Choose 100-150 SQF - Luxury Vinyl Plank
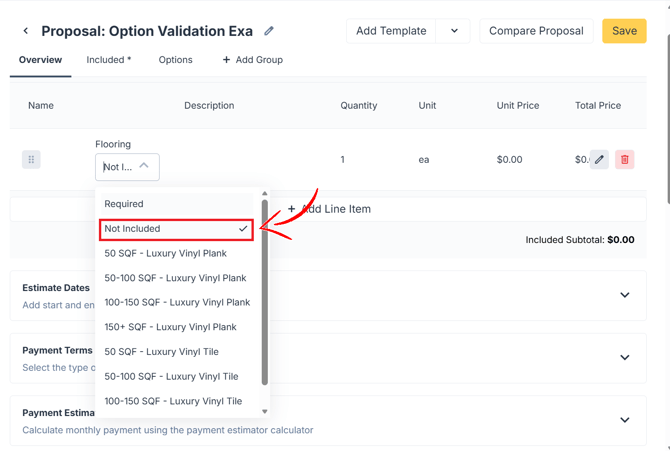 pyautogui.click(x=177, y=303)
